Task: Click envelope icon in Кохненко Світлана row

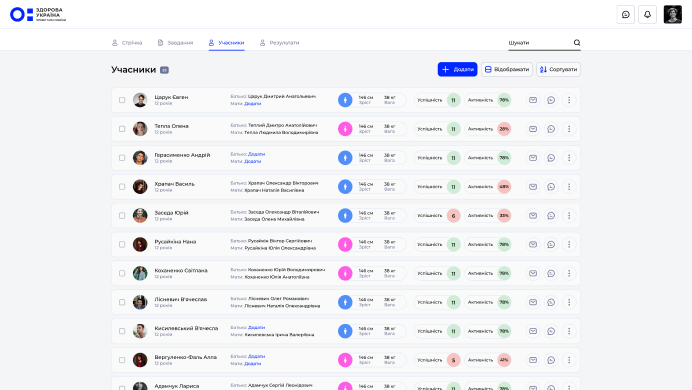Action: (533, 274)
